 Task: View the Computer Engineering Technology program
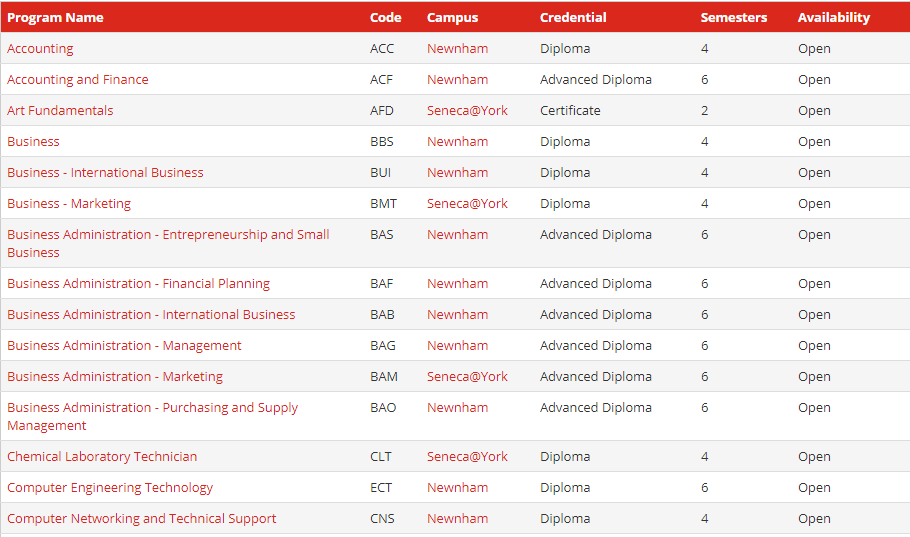pyautogui.click(x=110, y=488)
